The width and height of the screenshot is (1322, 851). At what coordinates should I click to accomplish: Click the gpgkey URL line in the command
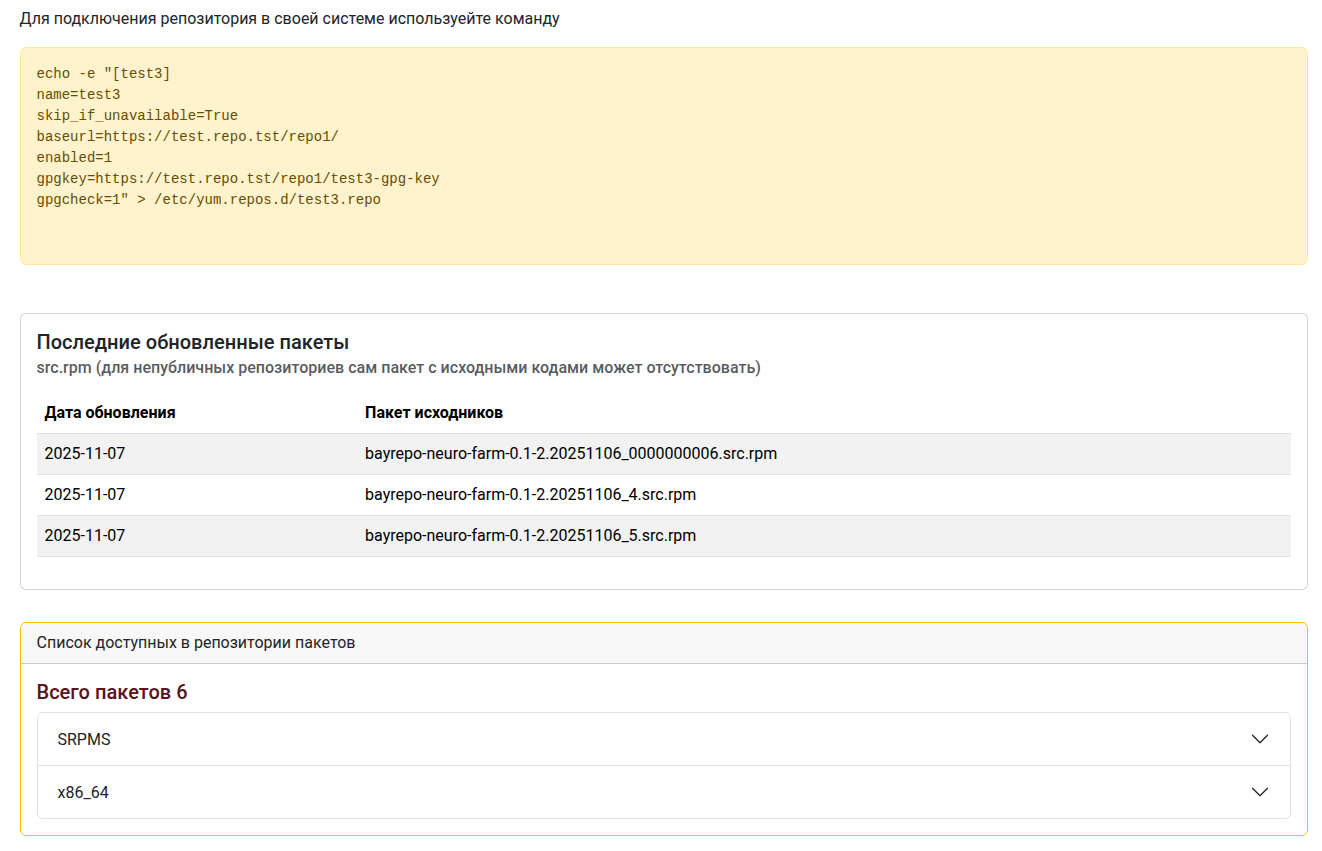click(x=237, y=179)
